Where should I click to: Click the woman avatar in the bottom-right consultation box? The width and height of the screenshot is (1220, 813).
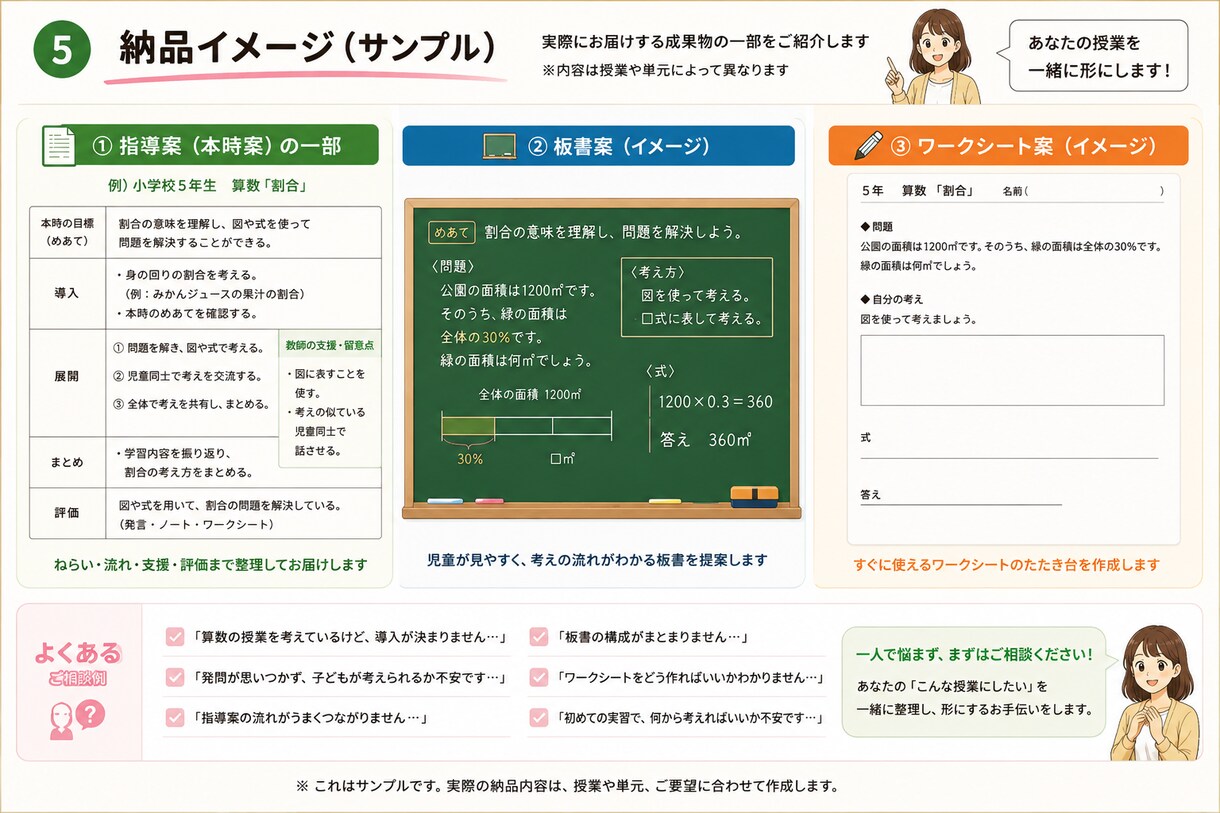click(x=1154, y=692)
